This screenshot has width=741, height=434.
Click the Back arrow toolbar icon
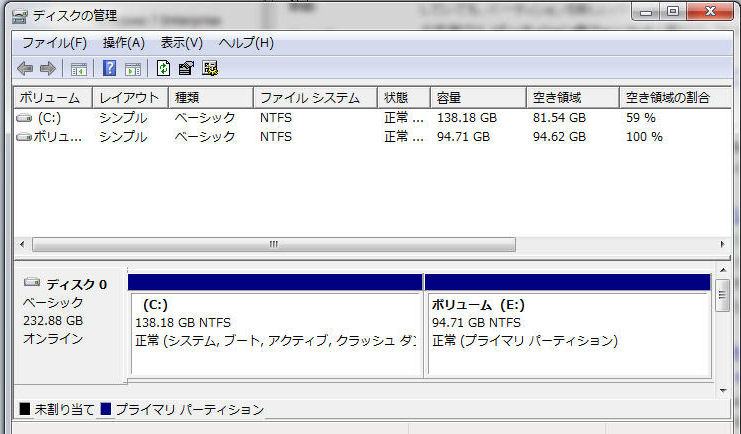(25, 69)
